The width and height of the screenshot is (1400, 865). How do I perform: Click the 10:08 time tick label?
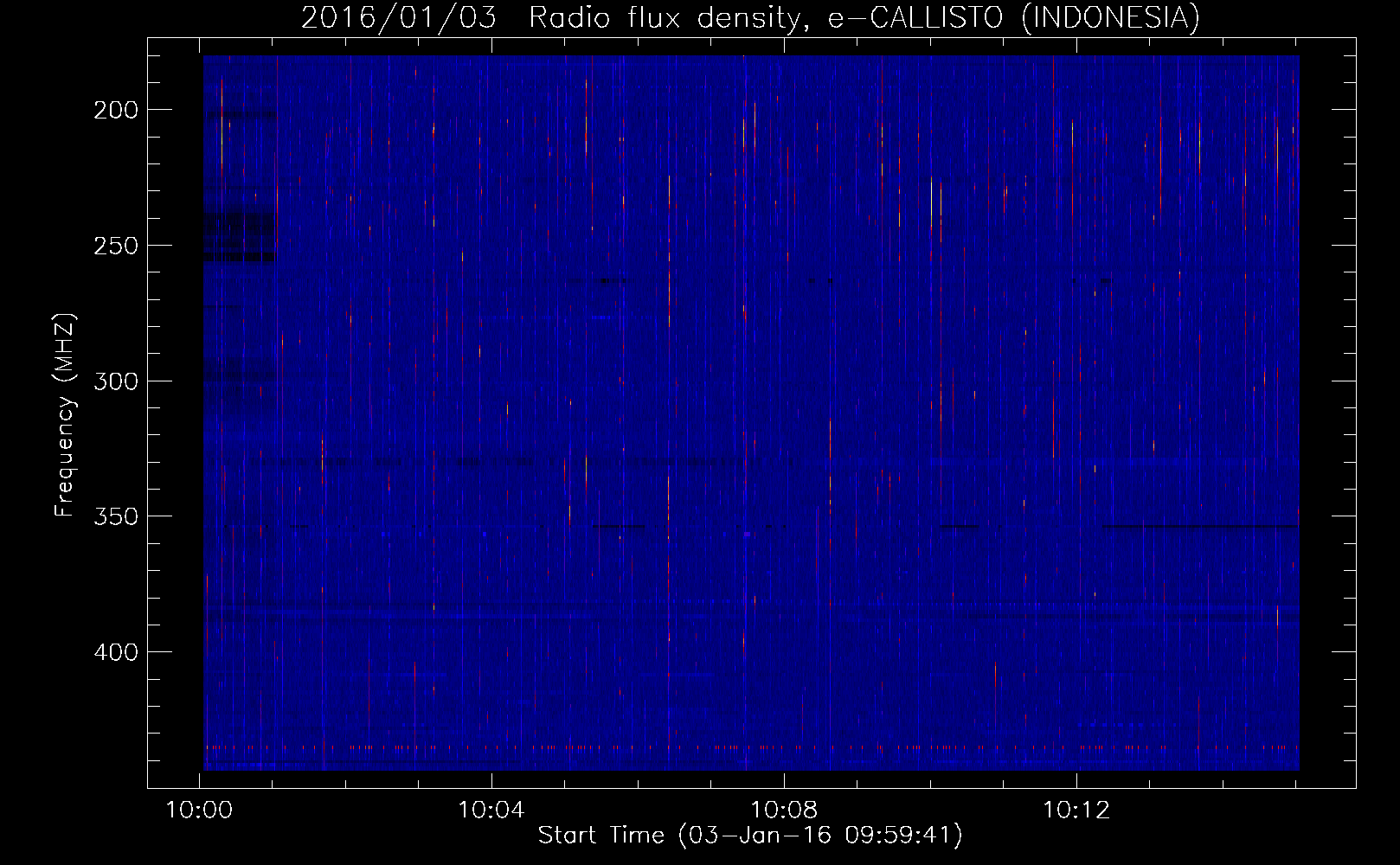click(784, 811)
